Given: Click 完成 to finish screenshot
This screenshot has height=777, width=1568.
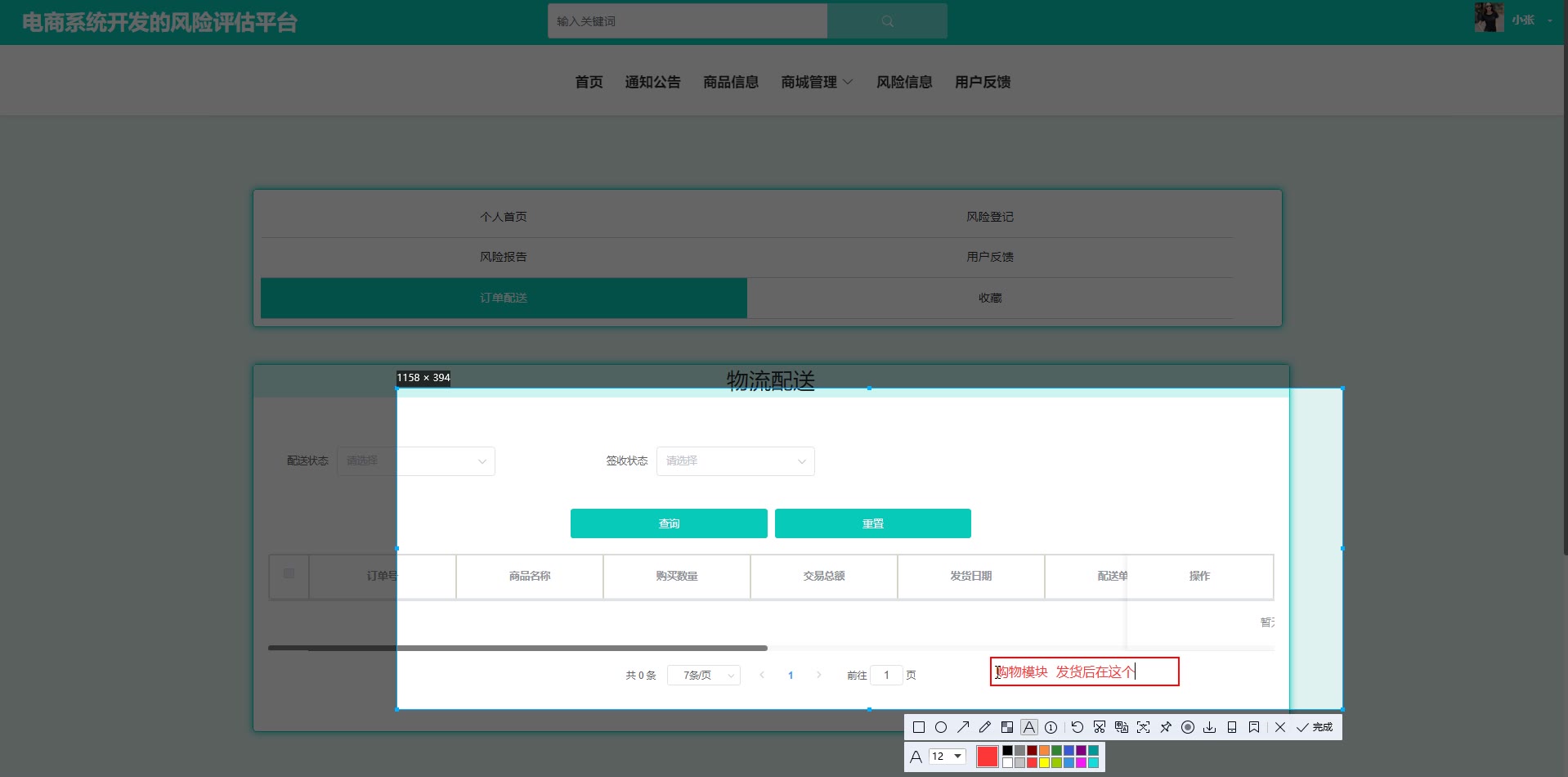Looking at the screenshot, I should (1315, 727).
